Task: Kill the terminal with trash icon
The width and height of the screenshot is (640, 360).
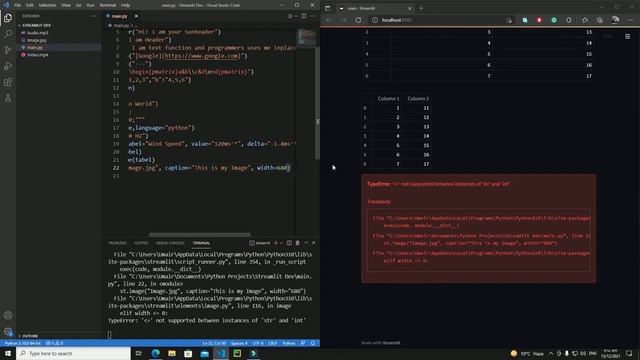Action: 298,243
